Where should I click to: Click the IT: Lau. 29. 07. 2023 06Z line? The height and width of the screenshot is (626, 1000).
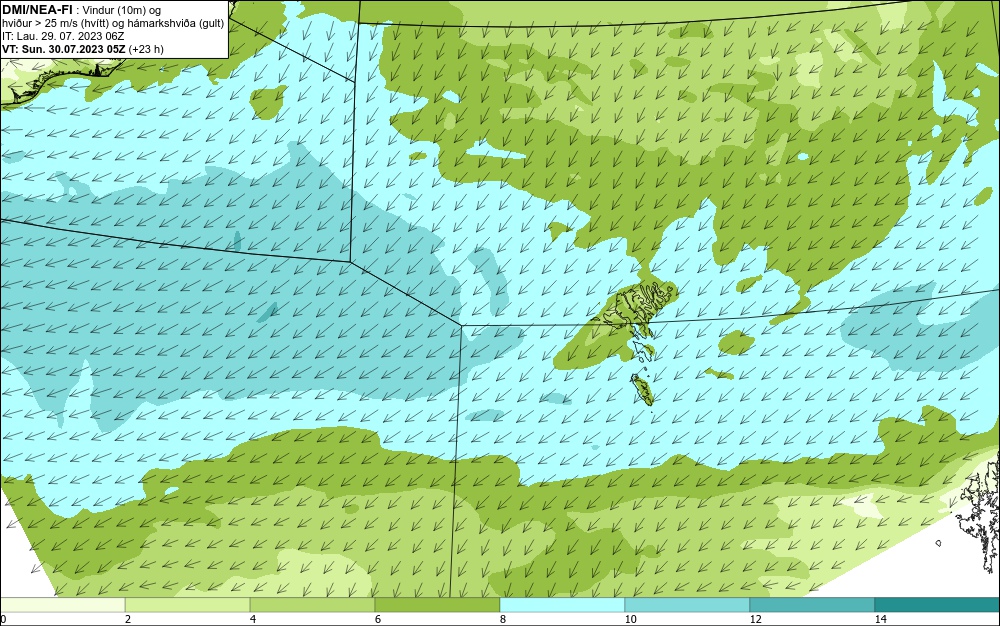[x=63, y=36]
